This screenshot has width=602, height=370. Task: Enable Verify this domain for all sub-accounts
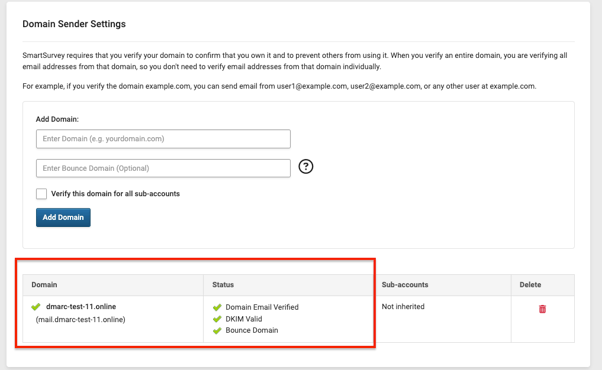(41, 193)
